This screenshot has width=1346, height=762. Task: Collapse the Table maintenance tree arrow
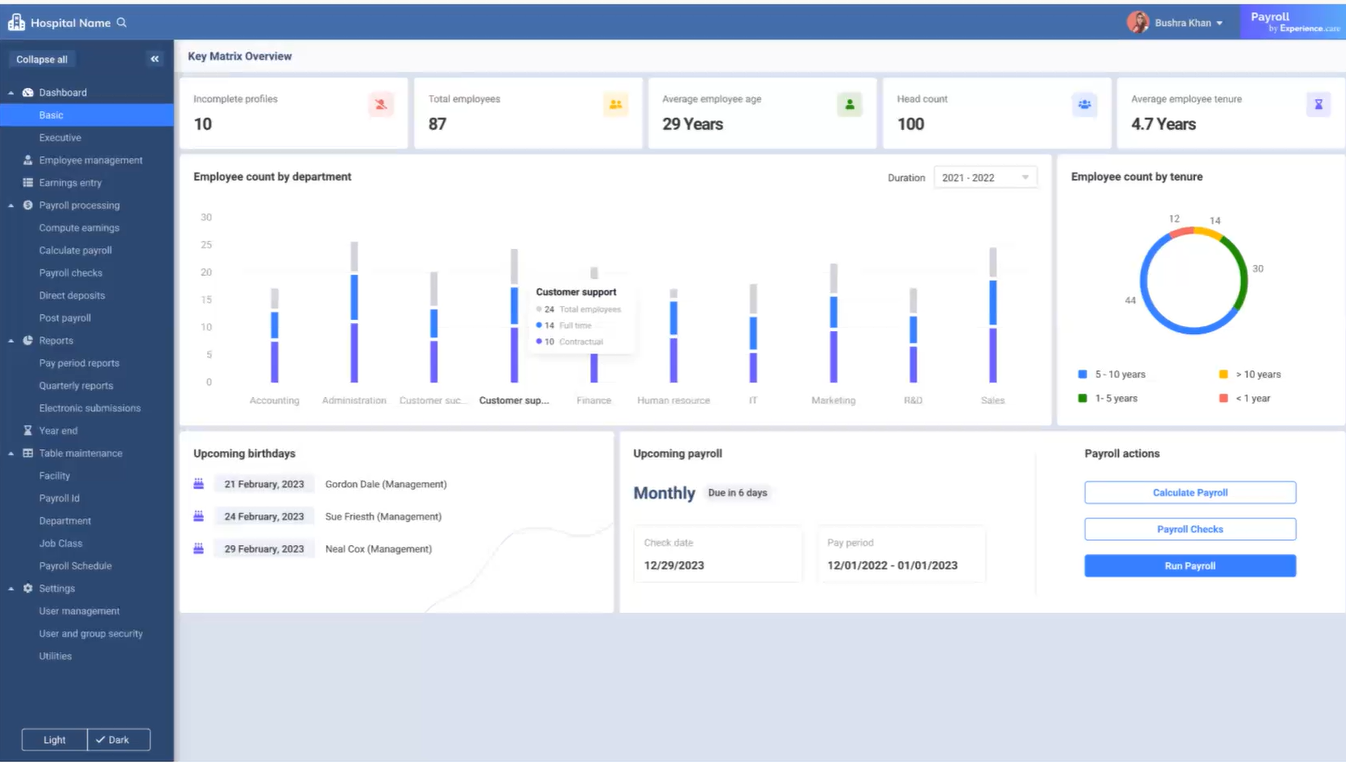pos(11,454)
